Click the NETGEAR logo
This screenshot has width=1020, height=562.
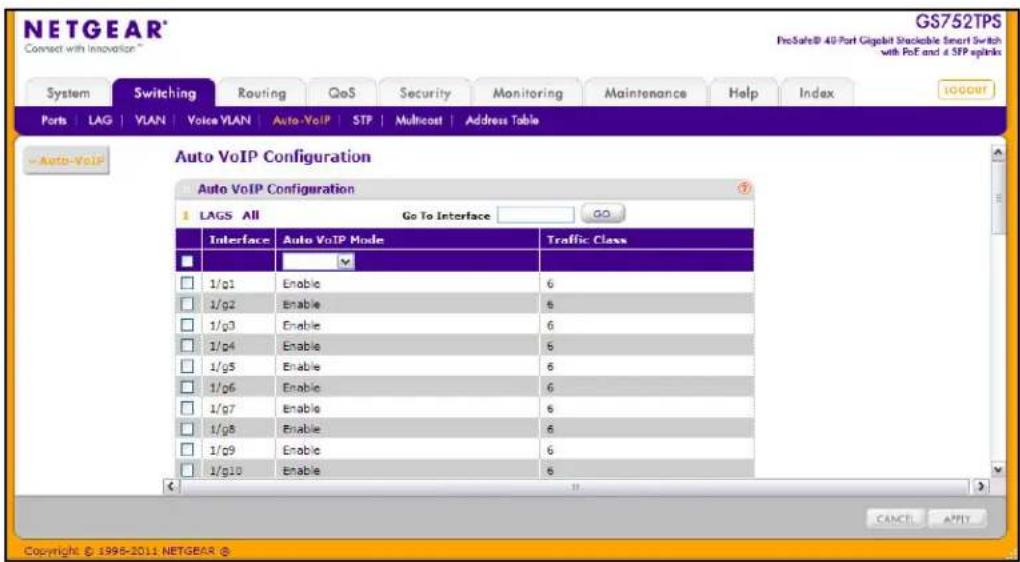(92, 33)
